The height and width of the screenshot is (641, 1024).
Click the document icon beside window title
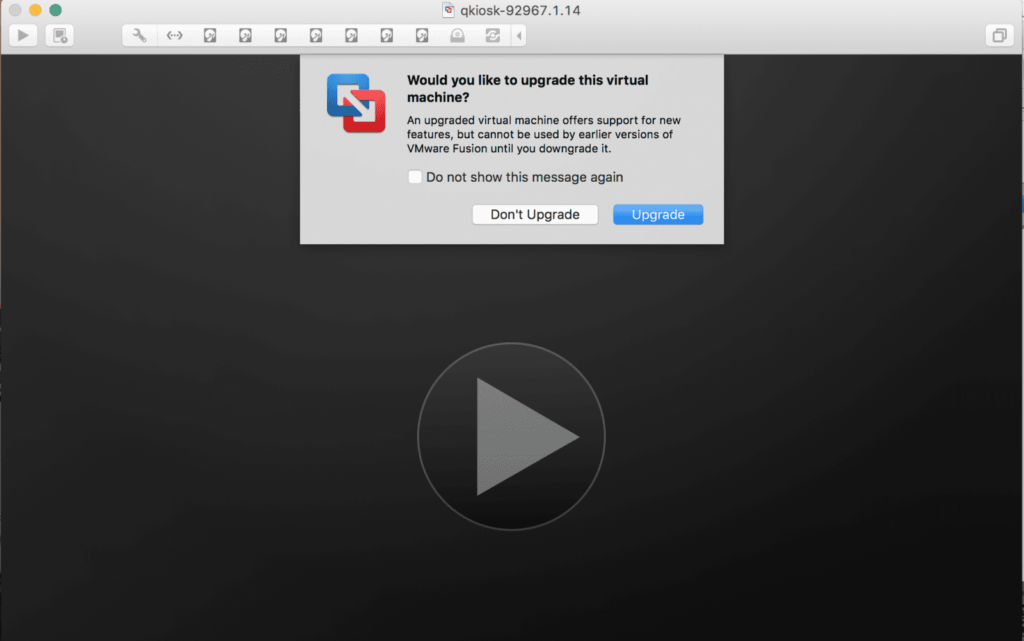449,11
